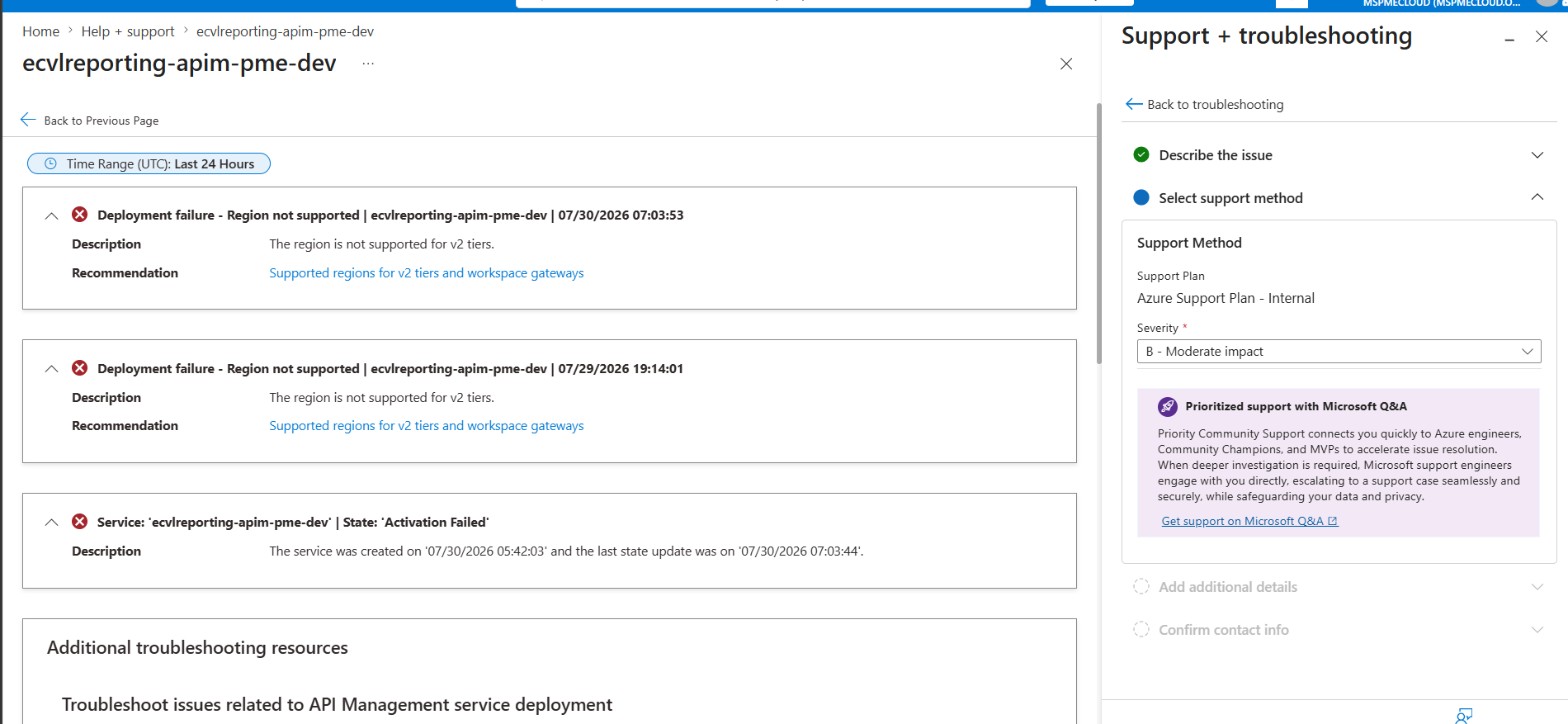
Task: Collapse the 07/29/2026 19:14:01 deployment failure card
Action: click(51, 369)
